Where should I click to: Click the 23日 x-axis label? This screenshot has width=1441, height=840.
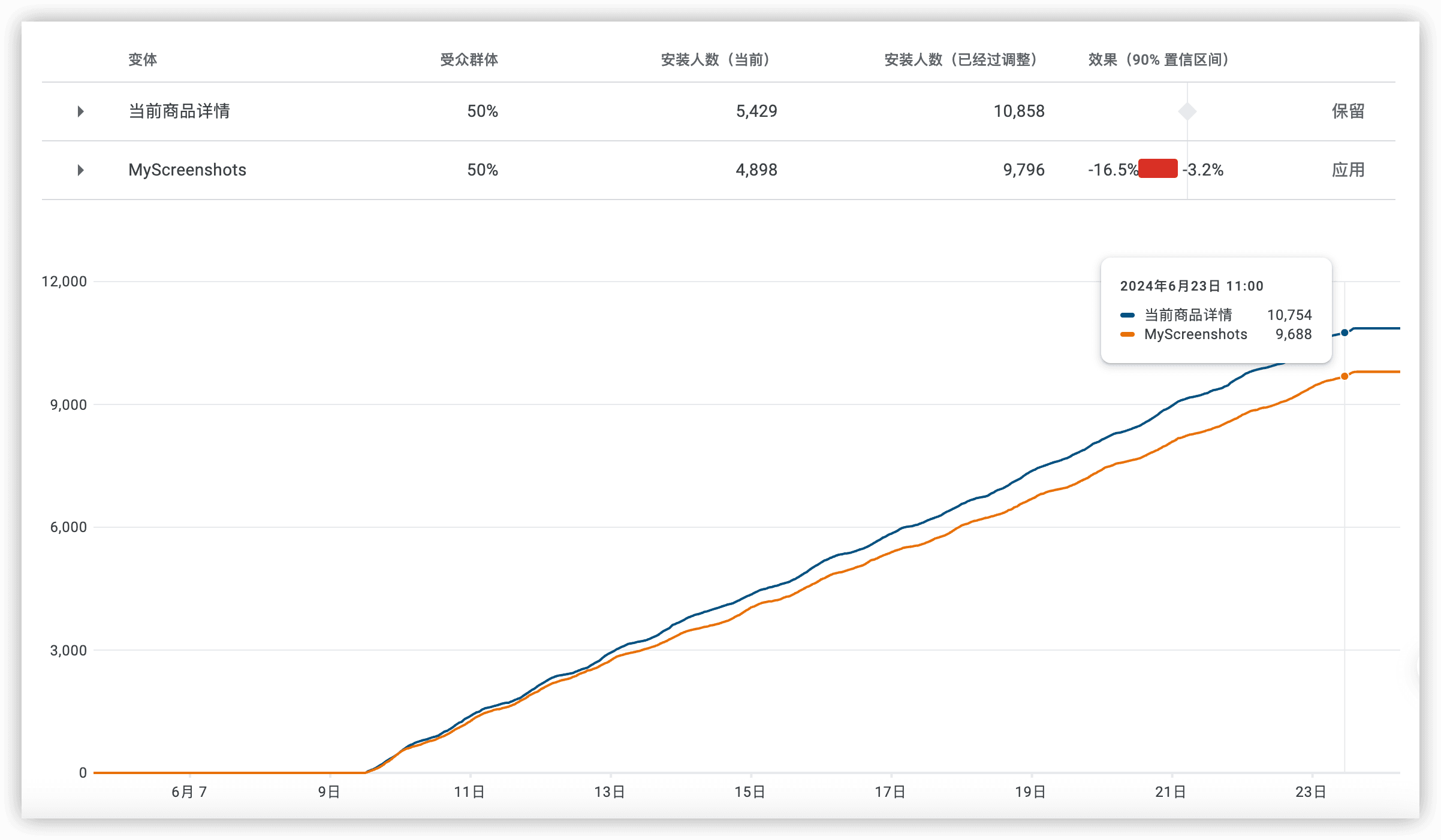pyautogui.click(x=1311, y=792)
